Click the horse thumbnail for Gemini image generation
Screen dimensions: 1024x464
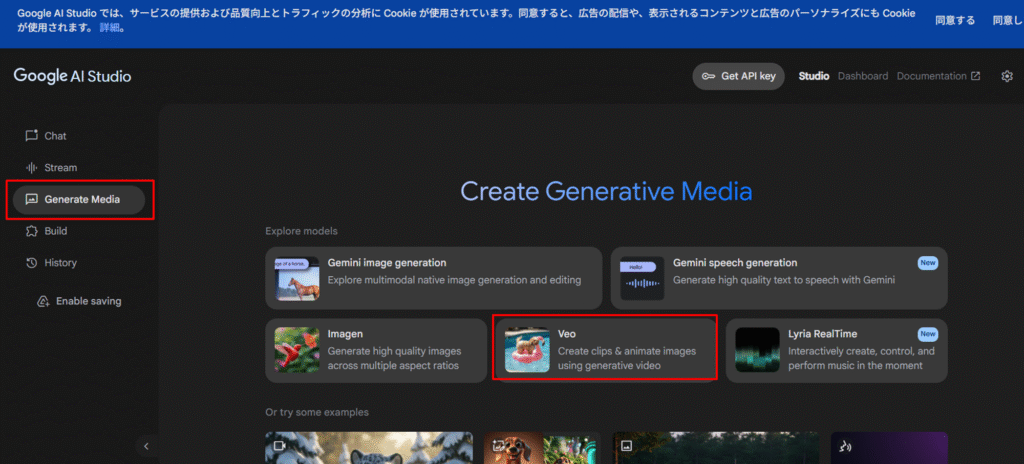point(297,278)
